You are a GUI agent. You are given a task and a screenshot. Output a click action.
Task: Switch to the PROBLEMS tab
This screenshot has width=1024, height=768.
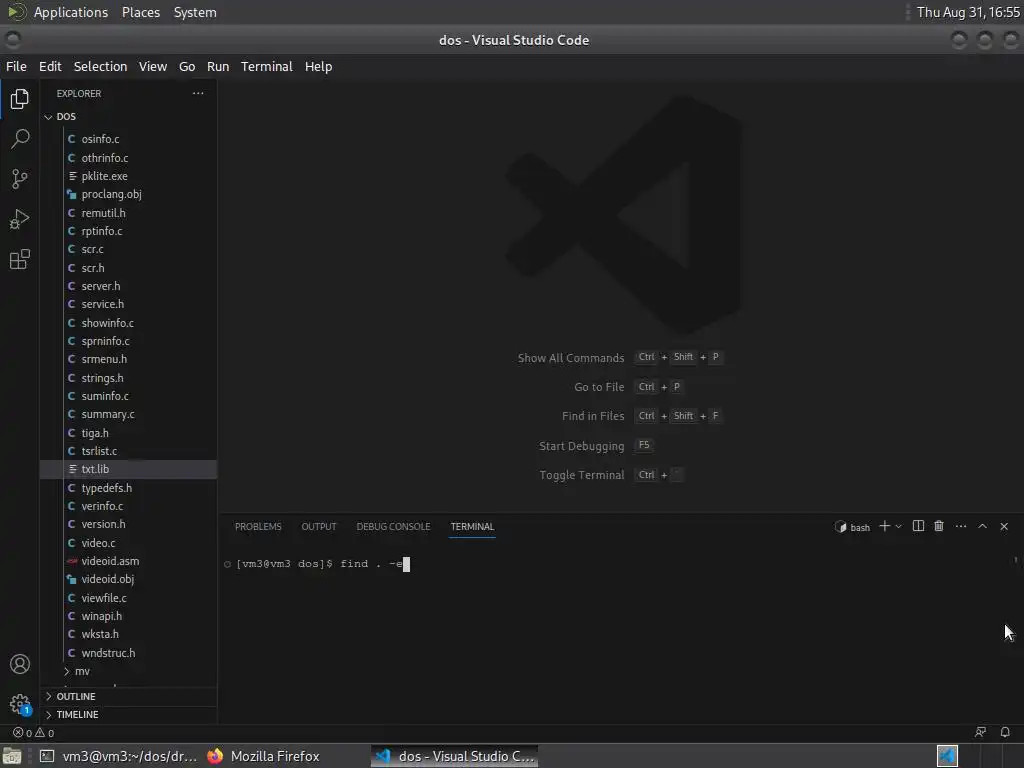tap(258, 526)
